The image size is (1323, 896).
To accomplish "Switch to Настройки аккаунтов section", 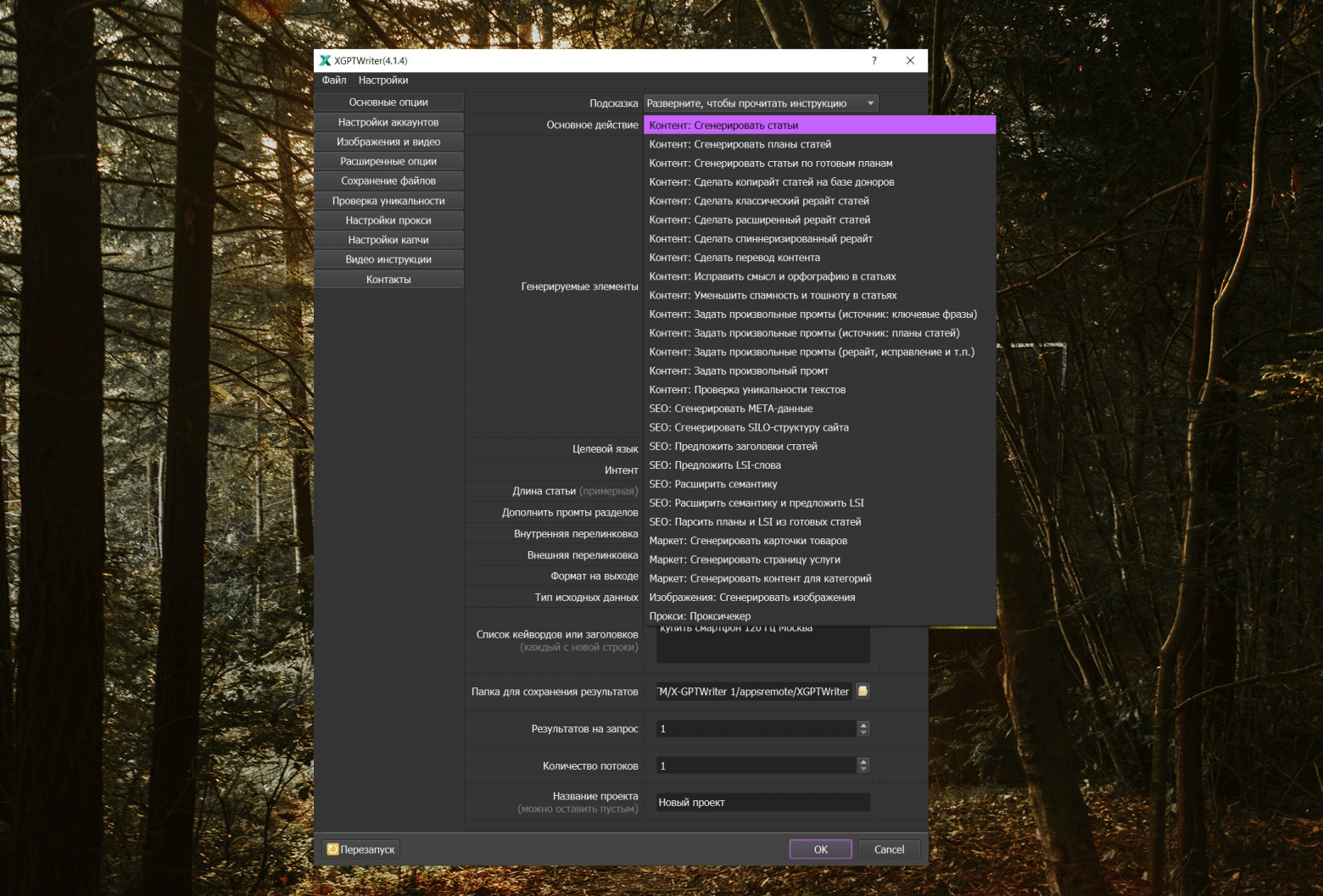I will (x=388, y=122).
